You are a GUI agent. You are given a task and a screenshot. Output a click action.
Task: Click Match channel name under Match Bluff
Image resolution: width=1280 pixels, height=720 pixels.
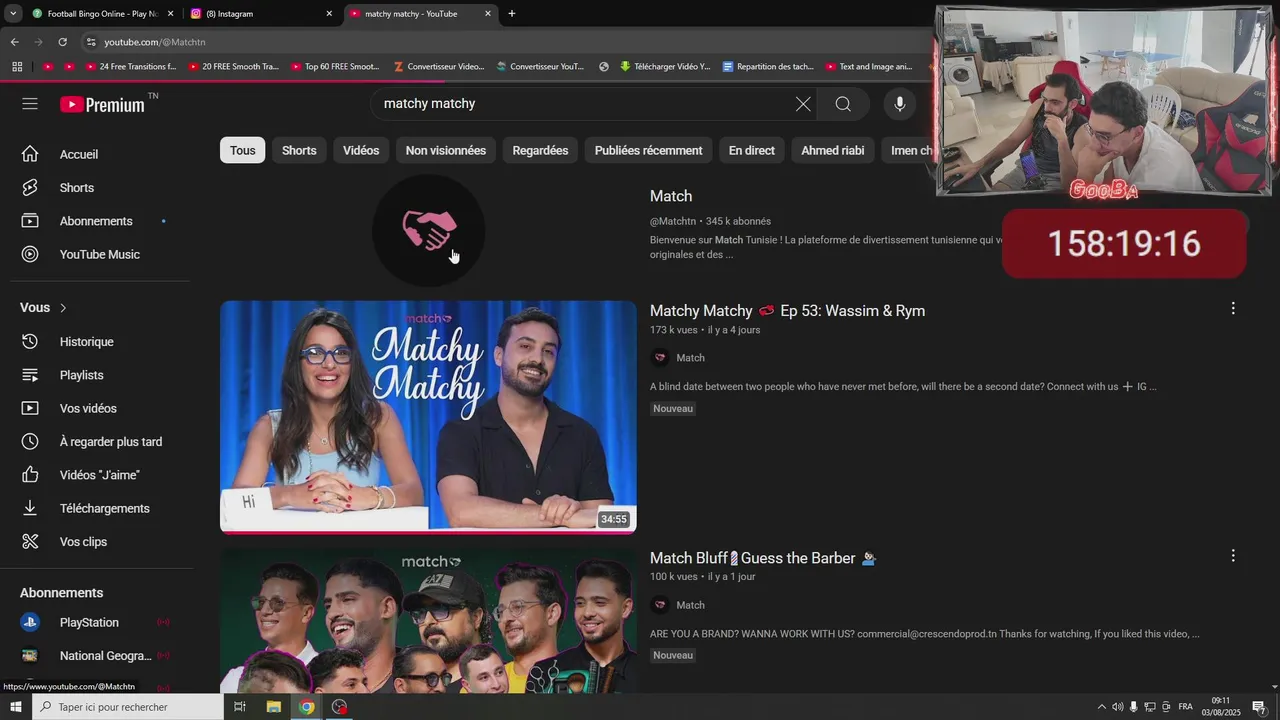(690, 605)
